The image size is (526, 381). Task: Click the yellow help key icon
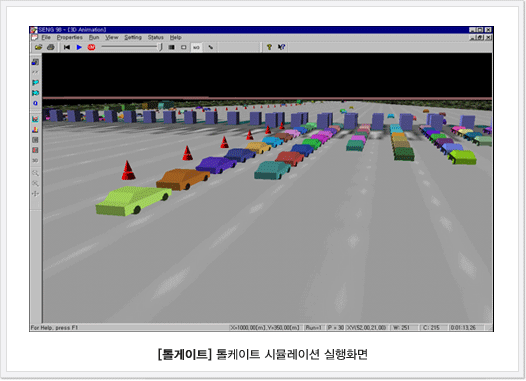click(x=269, y=47)
